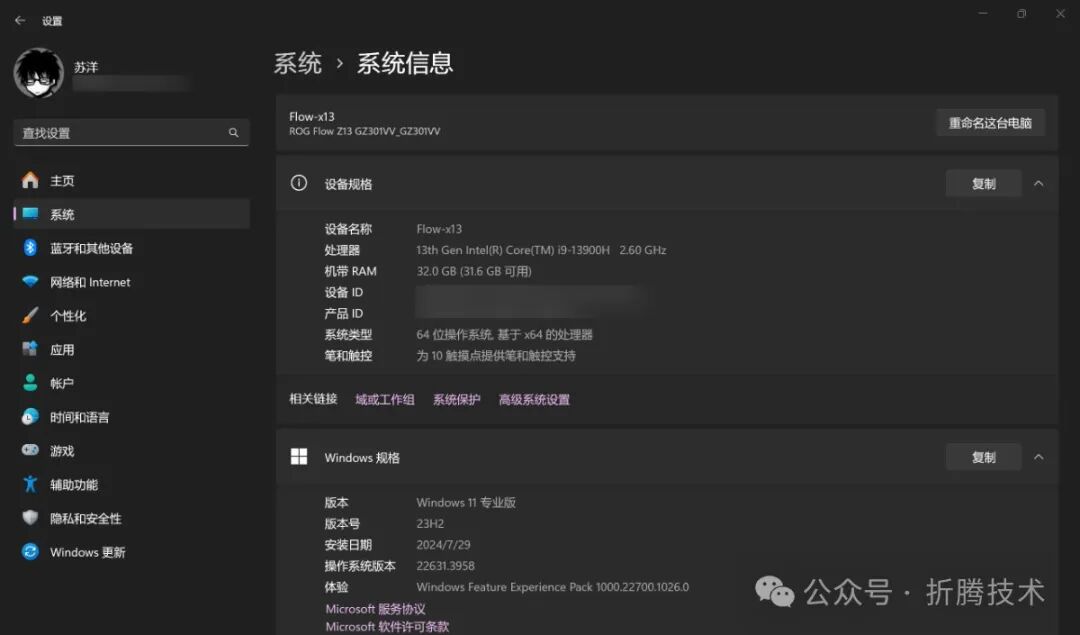Open 游戏 settings in sidebar
The image size is (1080, 635).
pos(131,450)
